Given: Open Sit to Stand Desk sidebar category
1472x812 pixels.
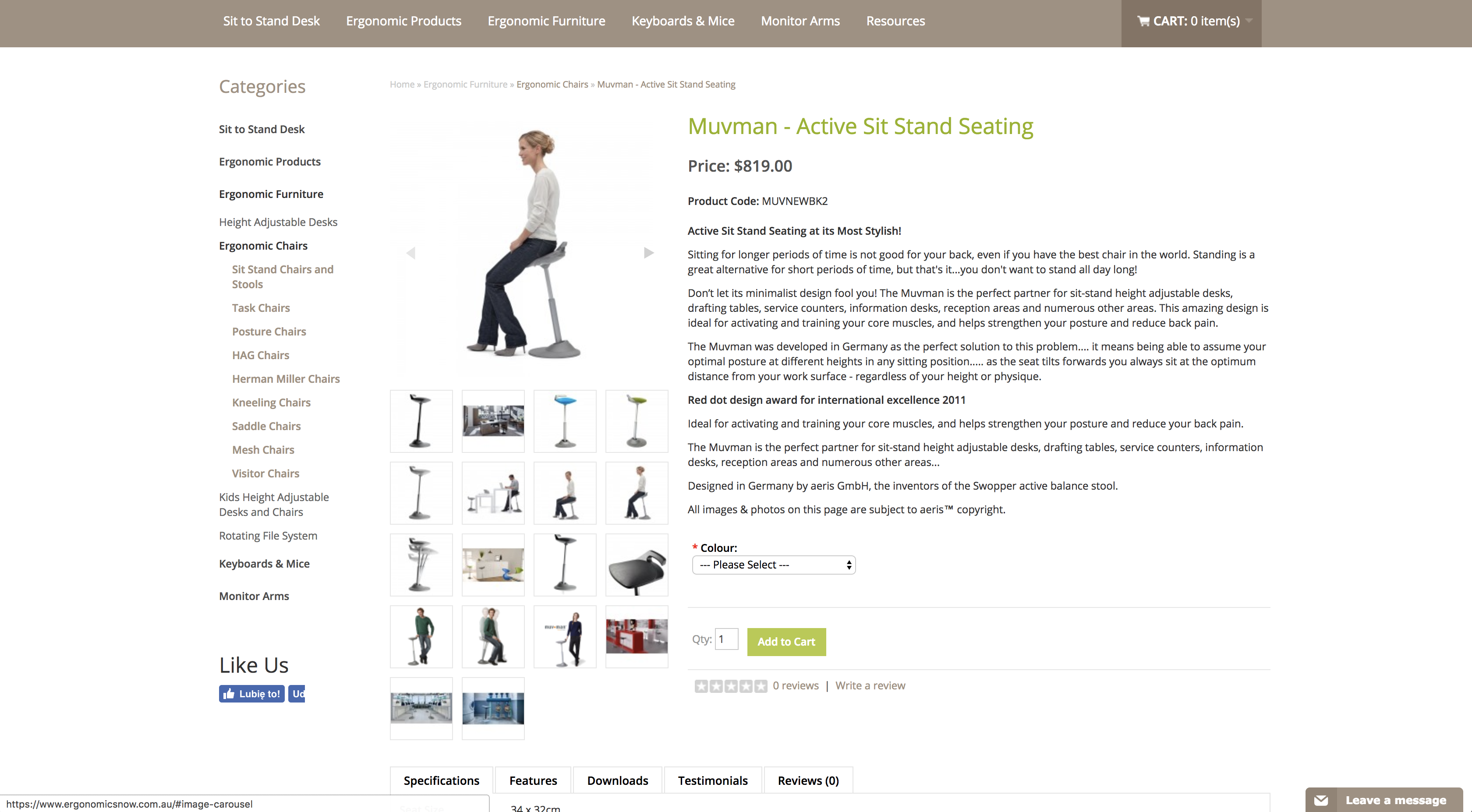Looking at the screenshot, I should point(262,129).
